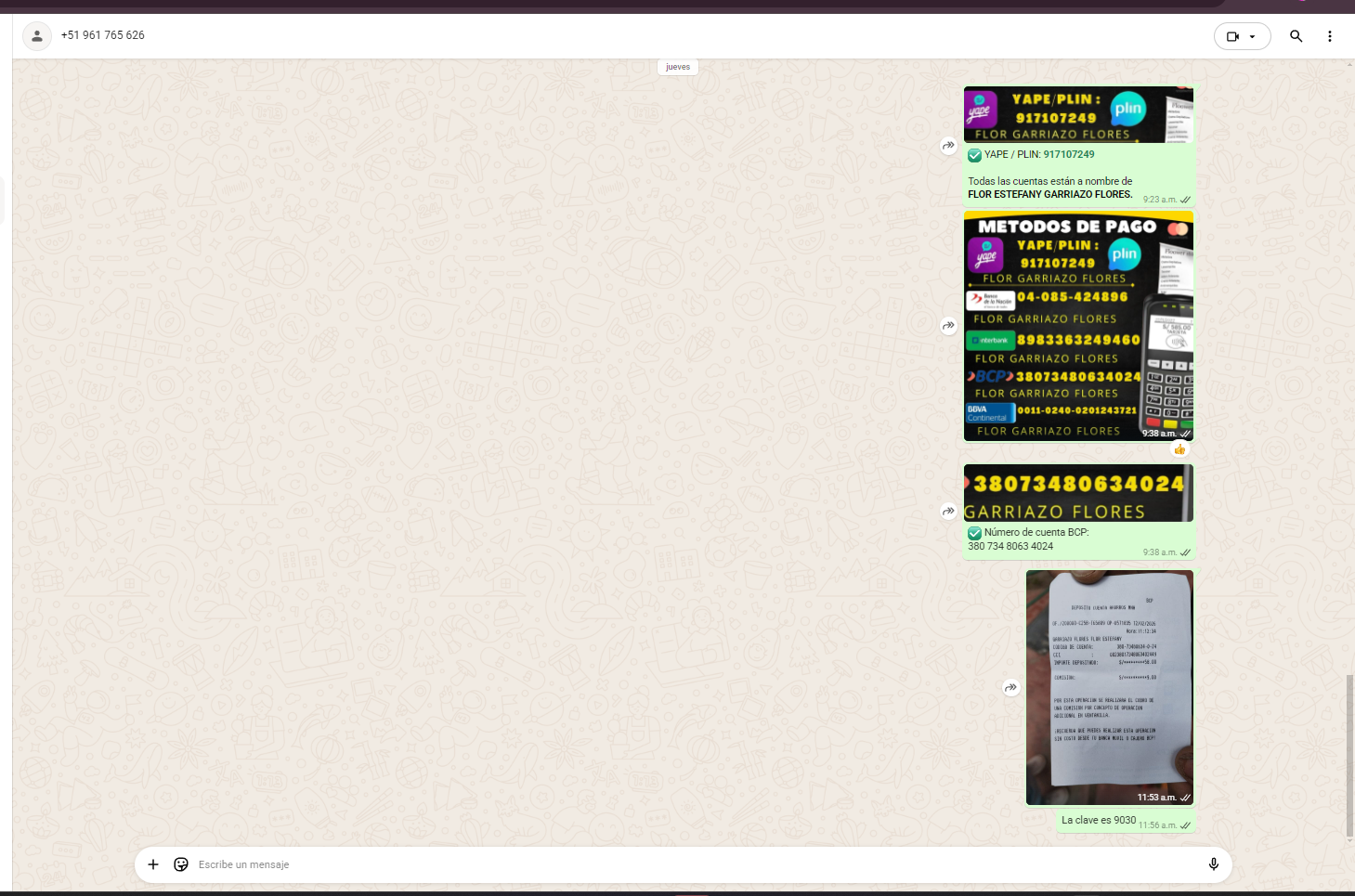Forward the BCP account number message
Screen dimensions: 1355x896
(948, 511)
